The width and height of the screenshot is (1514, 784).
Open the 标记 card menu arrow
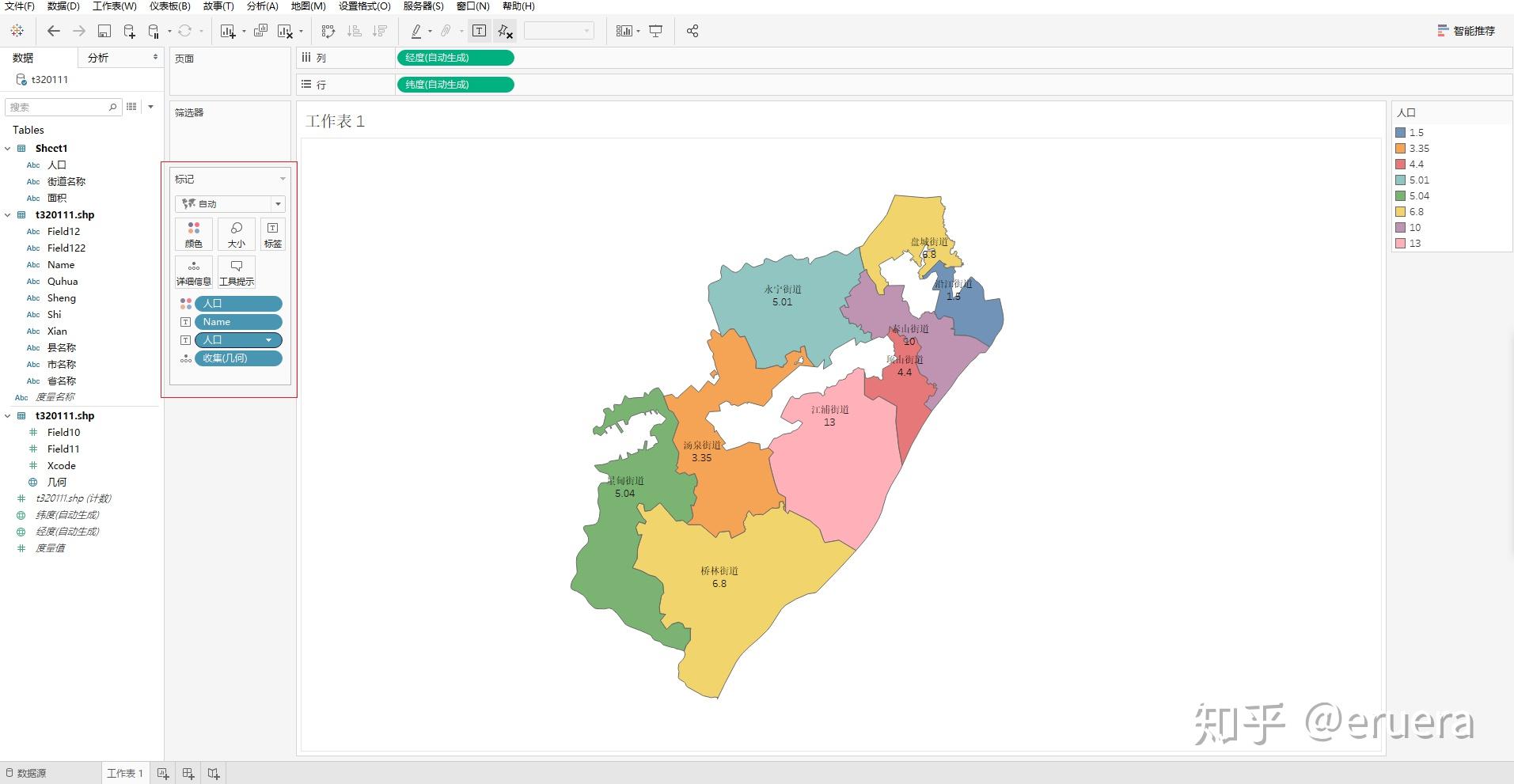pyautogui.click(x=283, y=180)
